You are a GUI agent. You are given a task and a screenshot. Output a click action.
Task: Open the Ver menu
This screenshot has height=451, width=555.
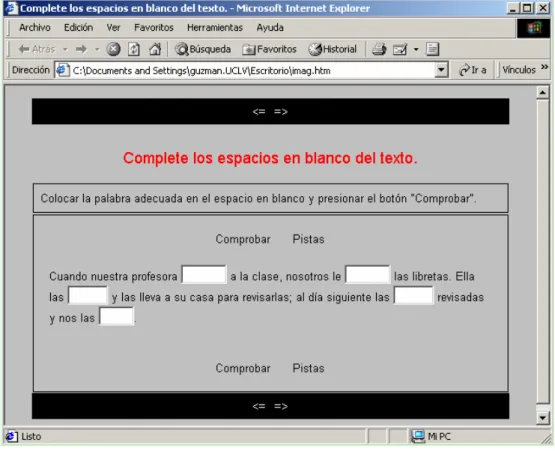point(113,27)
